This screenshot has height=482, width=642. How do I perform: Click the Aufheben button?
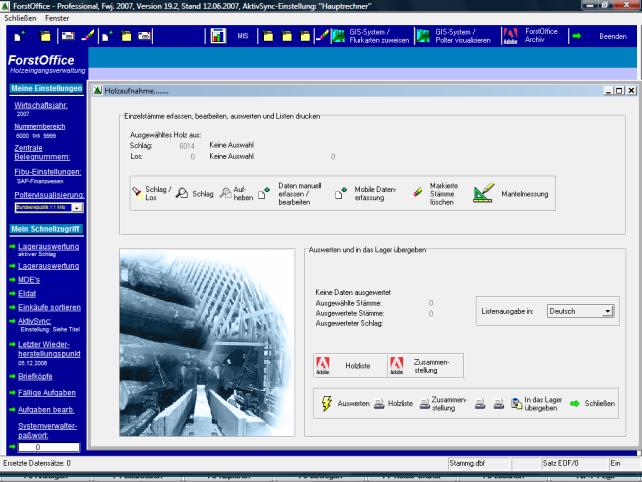[x=236, y=193]
